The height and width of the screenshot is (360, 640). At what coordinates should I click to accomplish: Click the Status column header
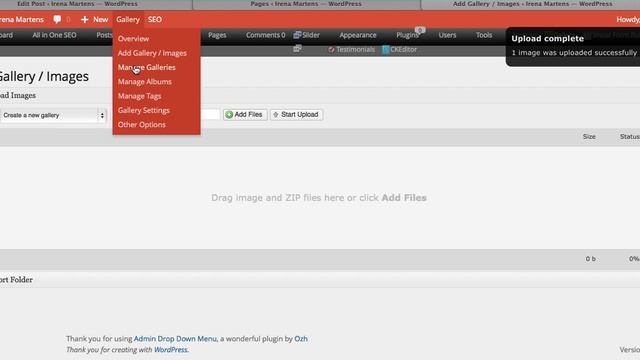[630, 137]
